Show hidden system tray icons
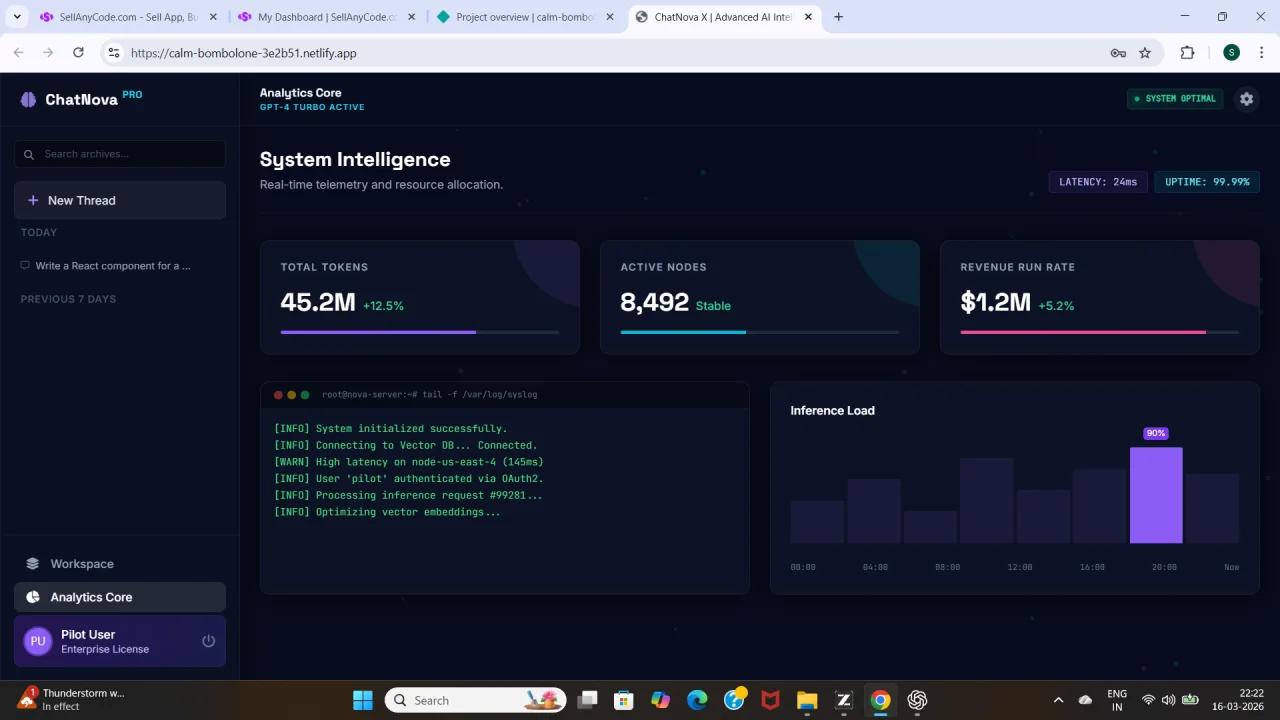Screen dimensions: 1280x720 coord(1058,700)
